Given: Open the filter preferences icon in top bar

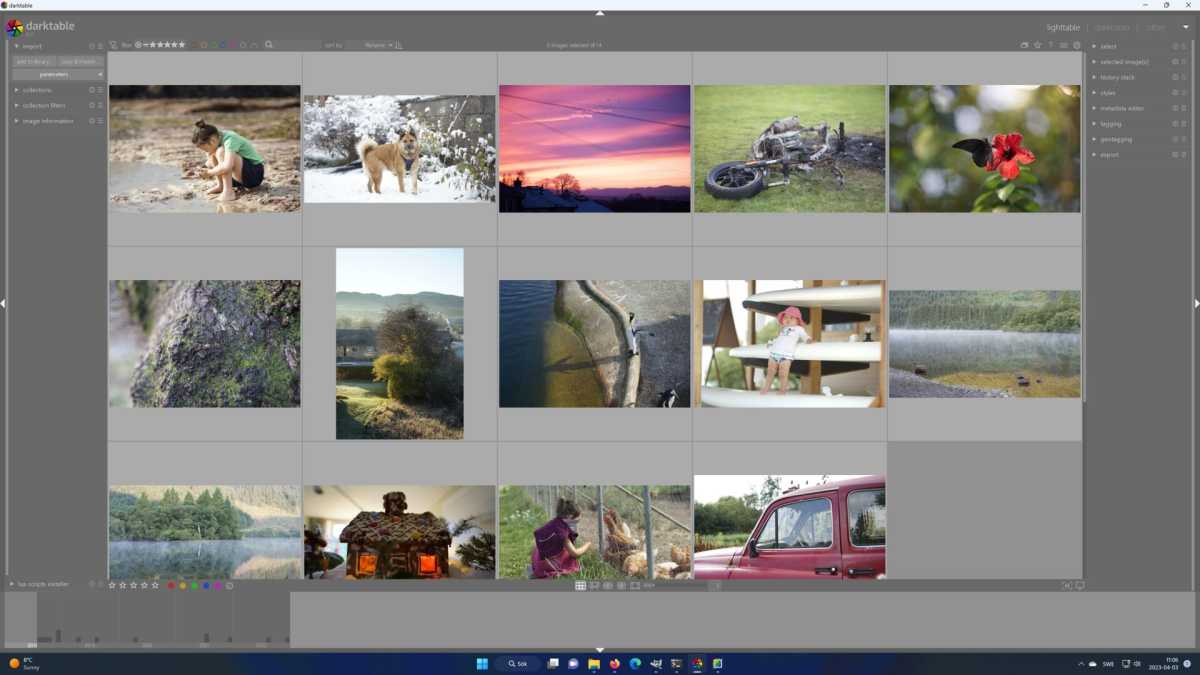Looking at the screenshot, I should pos(113,45).
